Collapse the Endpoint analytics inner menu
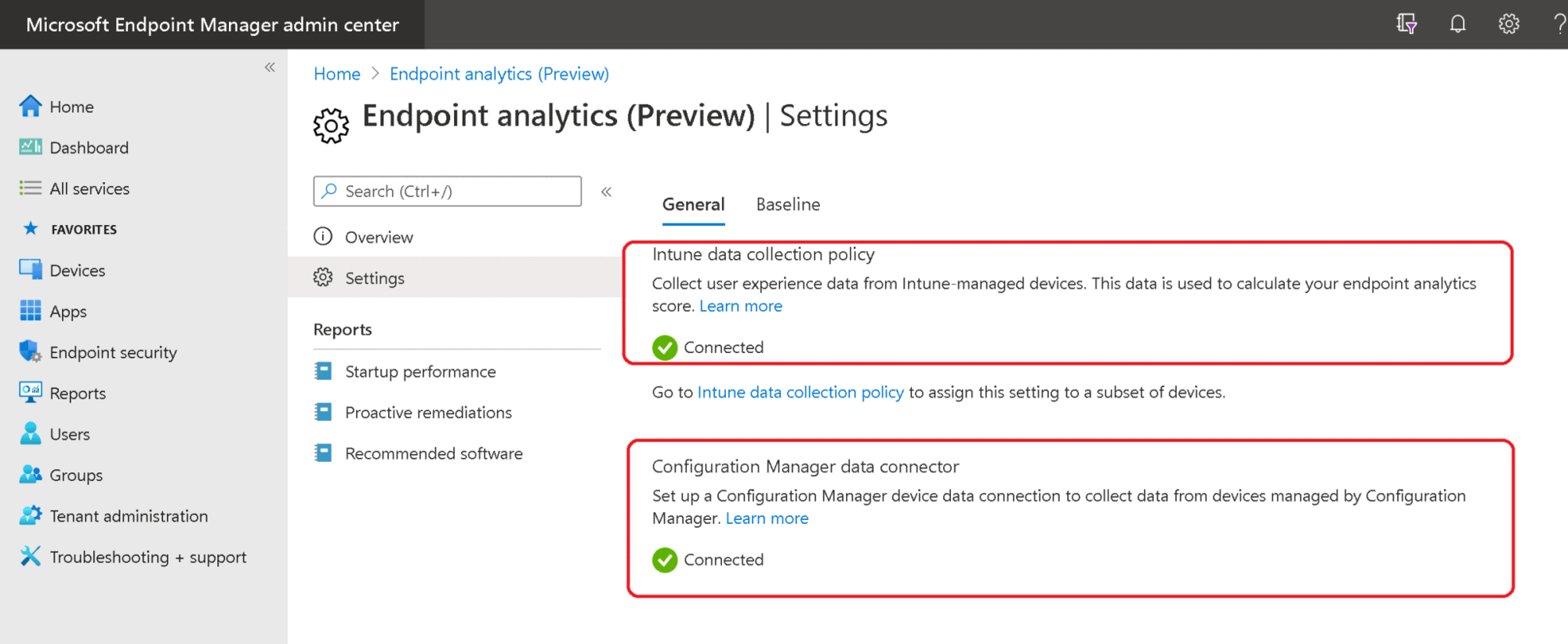The height and width of the screenshot is (644, 1568). click(606, 191)
